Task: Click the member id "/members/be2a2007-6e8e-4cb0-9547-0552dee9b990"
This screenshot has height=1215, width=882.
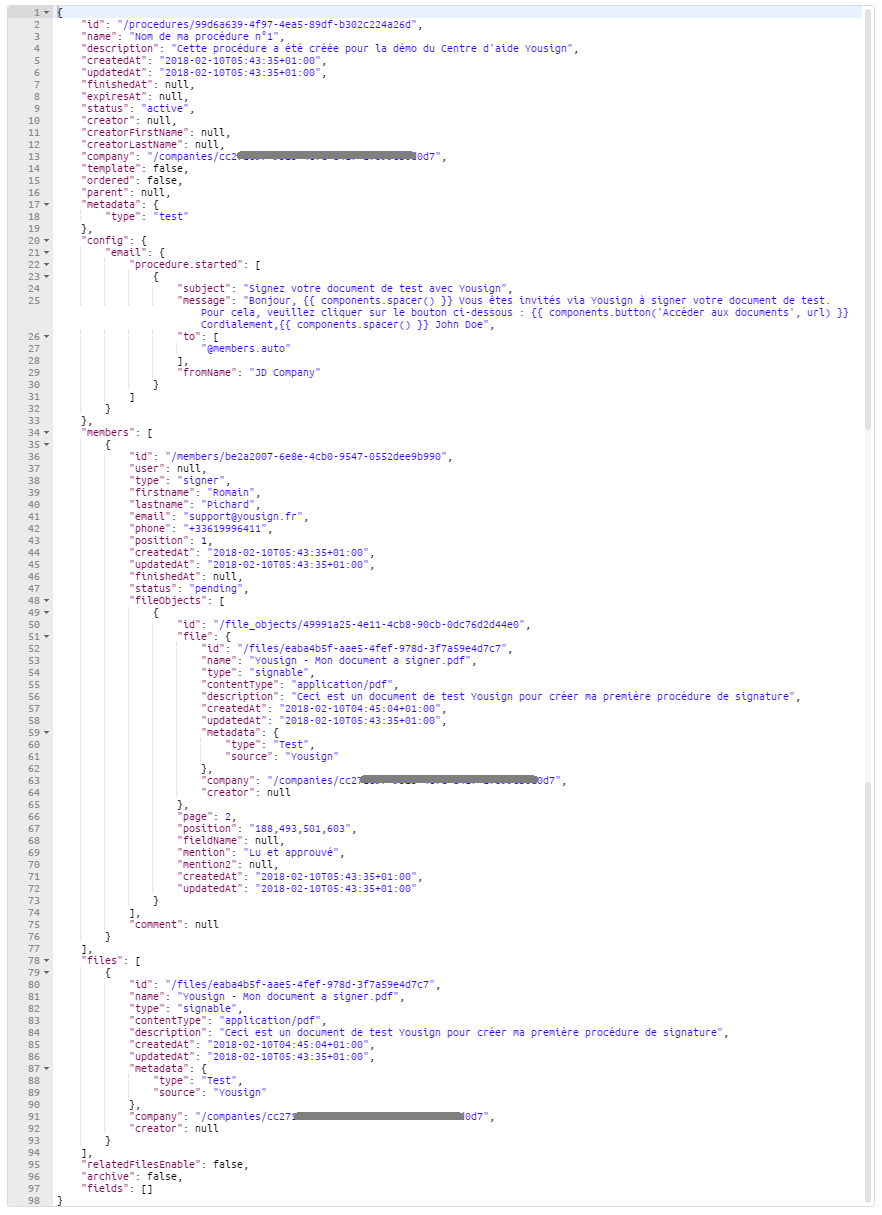Action: 308,456
